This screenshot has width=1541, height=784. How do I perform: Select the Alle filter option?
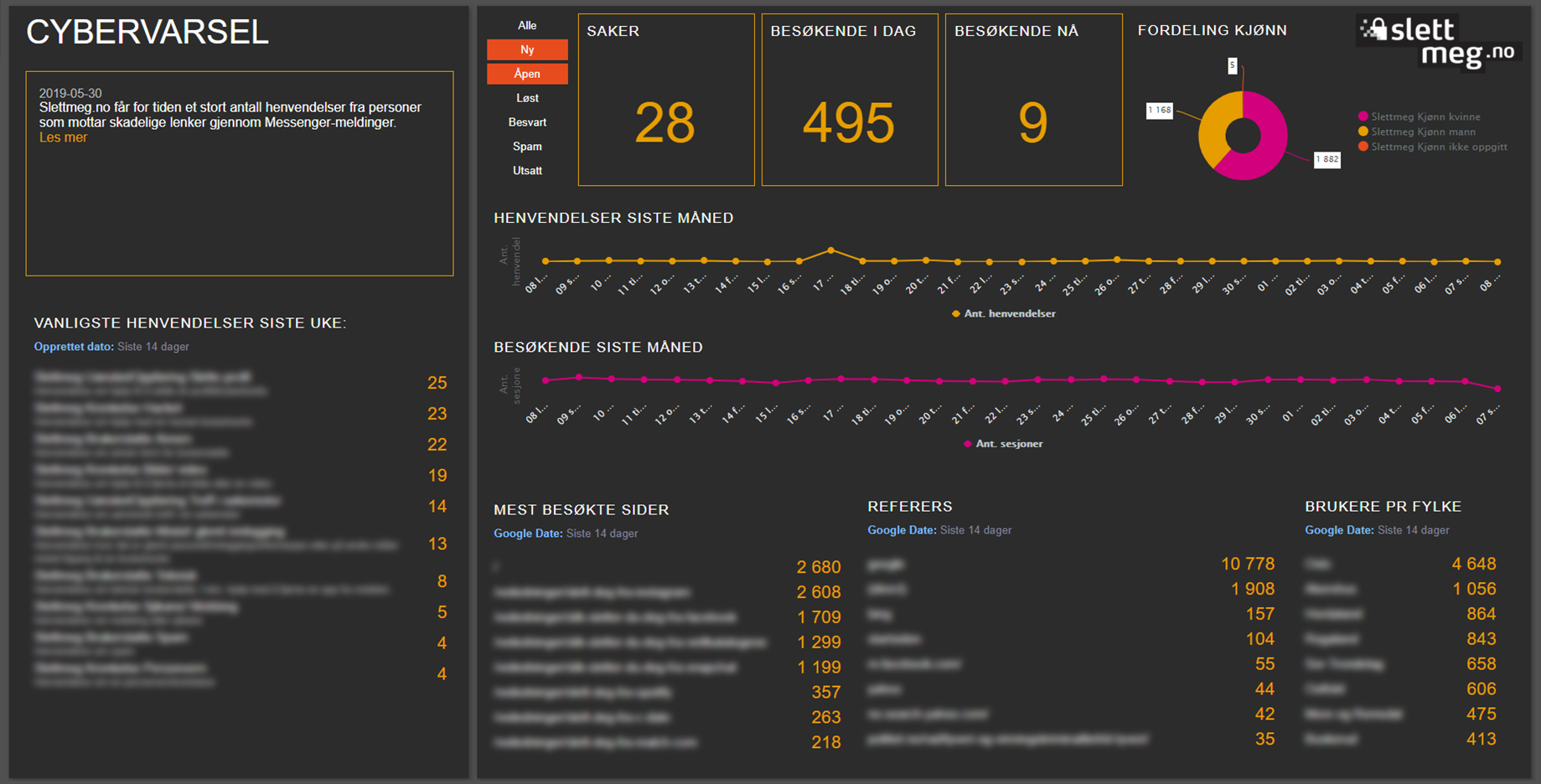pyautogui.click(x=527, y=26)
